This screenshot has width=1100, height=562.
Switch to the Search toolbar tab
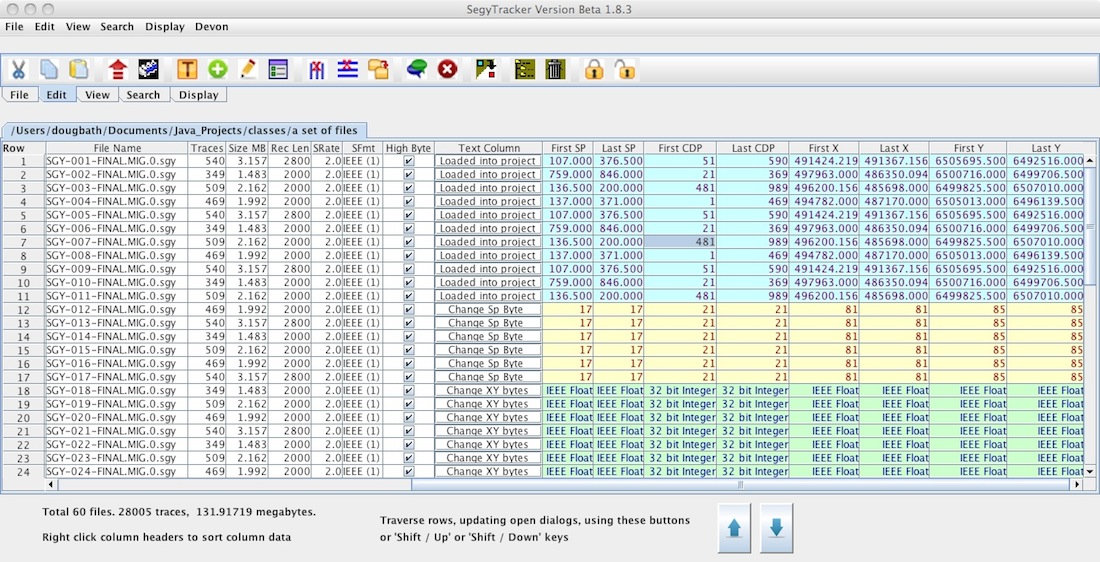pos(143,95)
